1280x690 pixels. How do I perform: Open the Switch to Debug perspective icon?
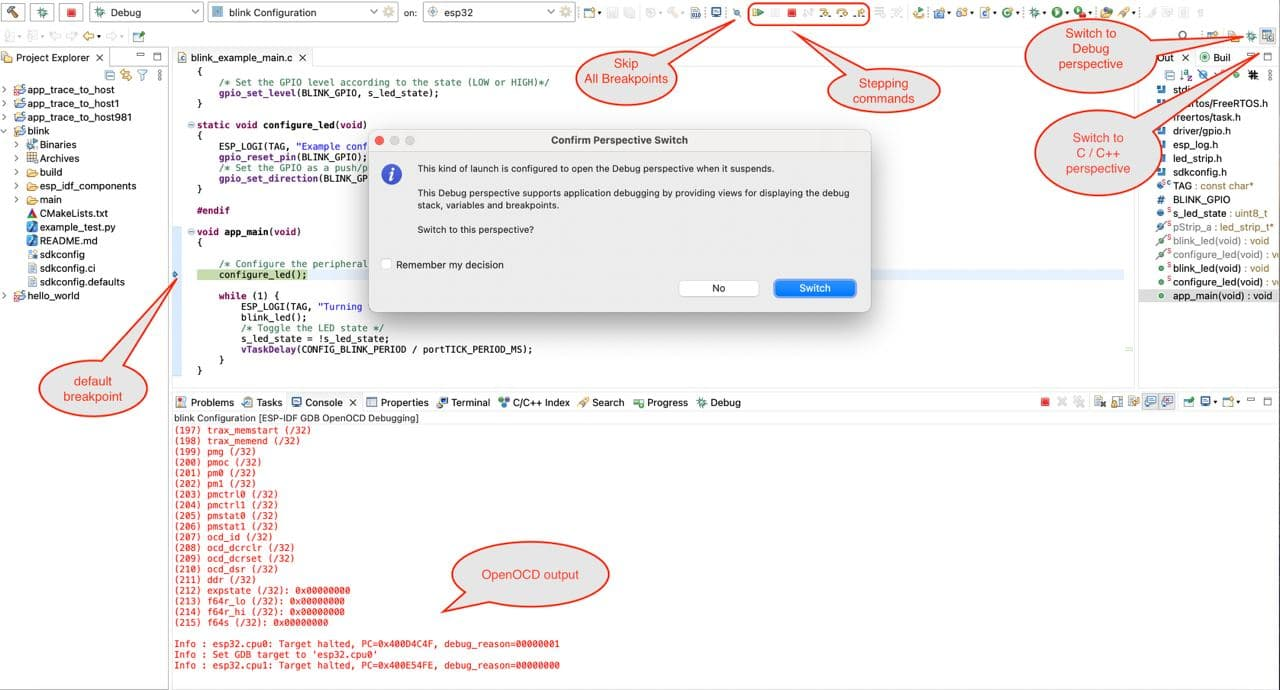1250,35
